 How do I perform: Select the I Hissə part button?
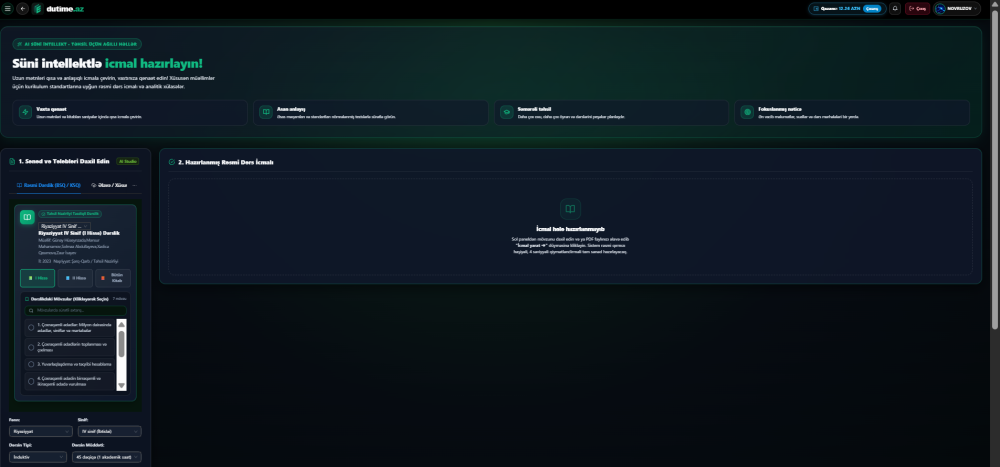pos(38,278)
